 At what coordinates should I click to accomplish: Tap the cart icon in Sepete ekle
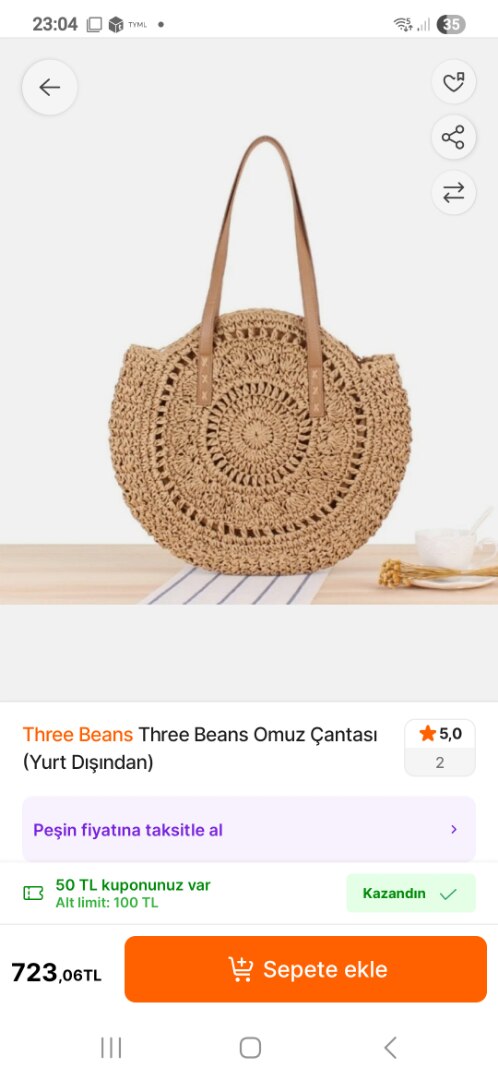(x=240, y=969)
